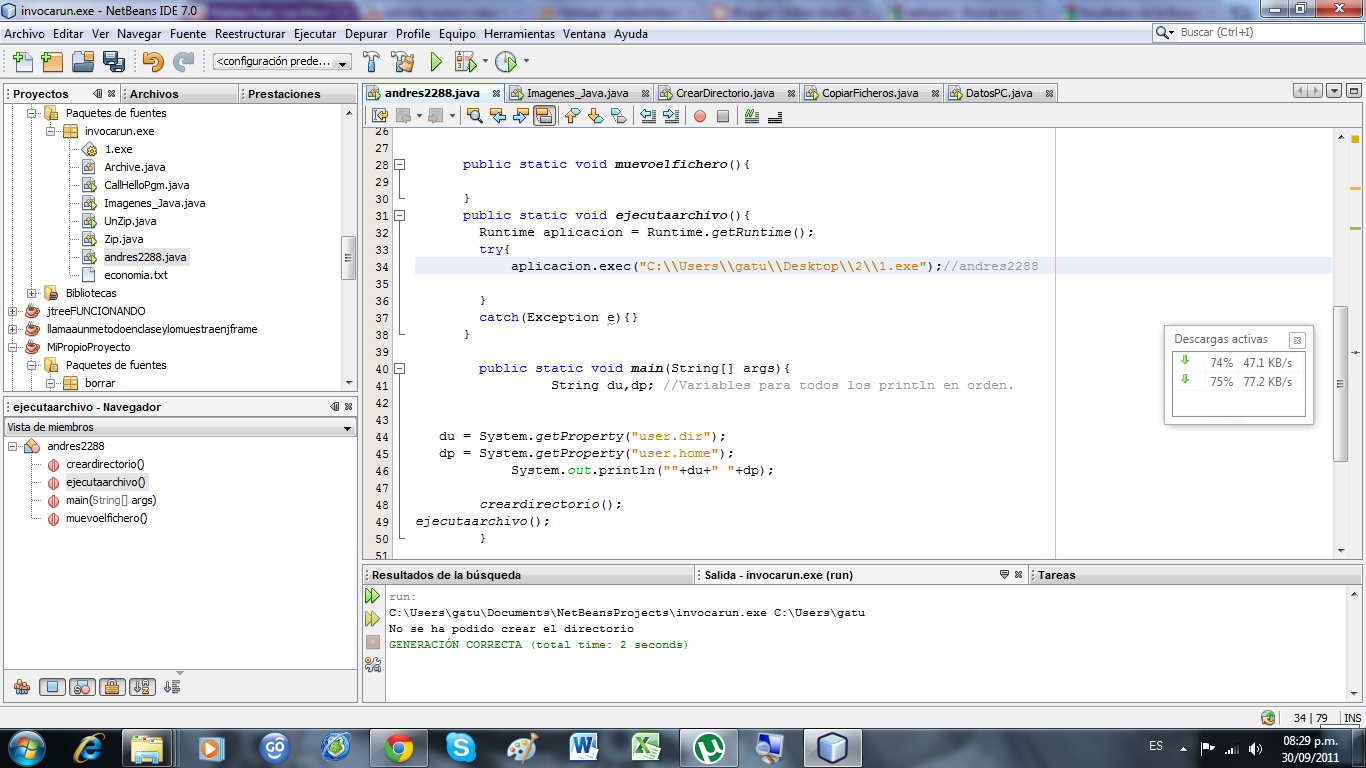Click the Find Selection magnifier icon
This screenshot has height=768, width=1366.
pyautogui.click(x=475, y=116)
